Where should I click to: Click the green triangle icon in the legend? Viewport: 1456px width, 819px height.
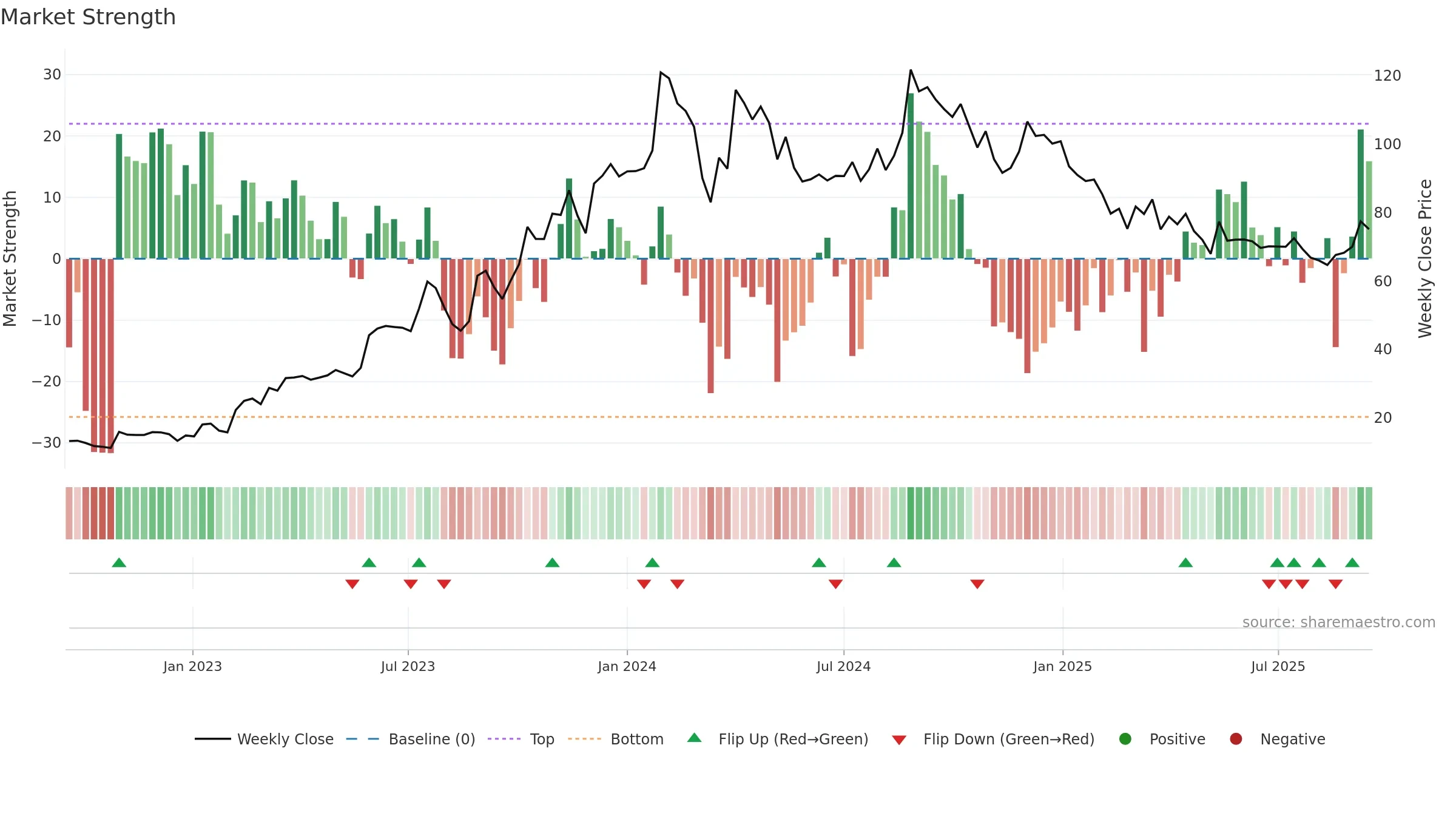[x=695, y=738]
